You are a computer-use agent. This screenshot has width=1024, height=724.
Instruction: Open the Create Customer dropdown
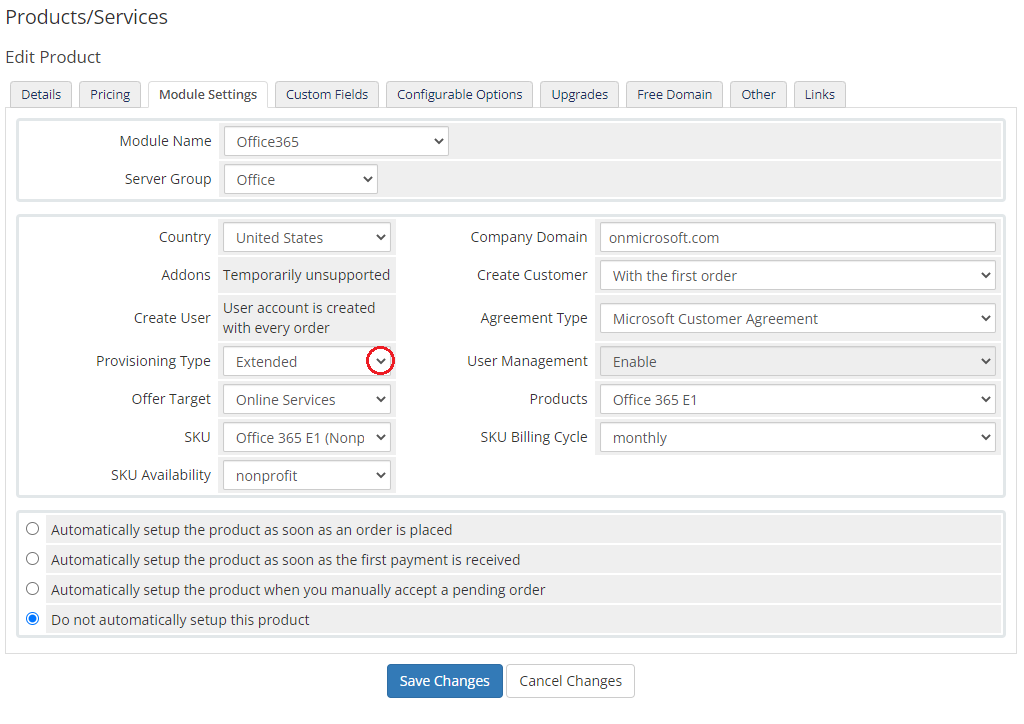click(x=797, y=276)
